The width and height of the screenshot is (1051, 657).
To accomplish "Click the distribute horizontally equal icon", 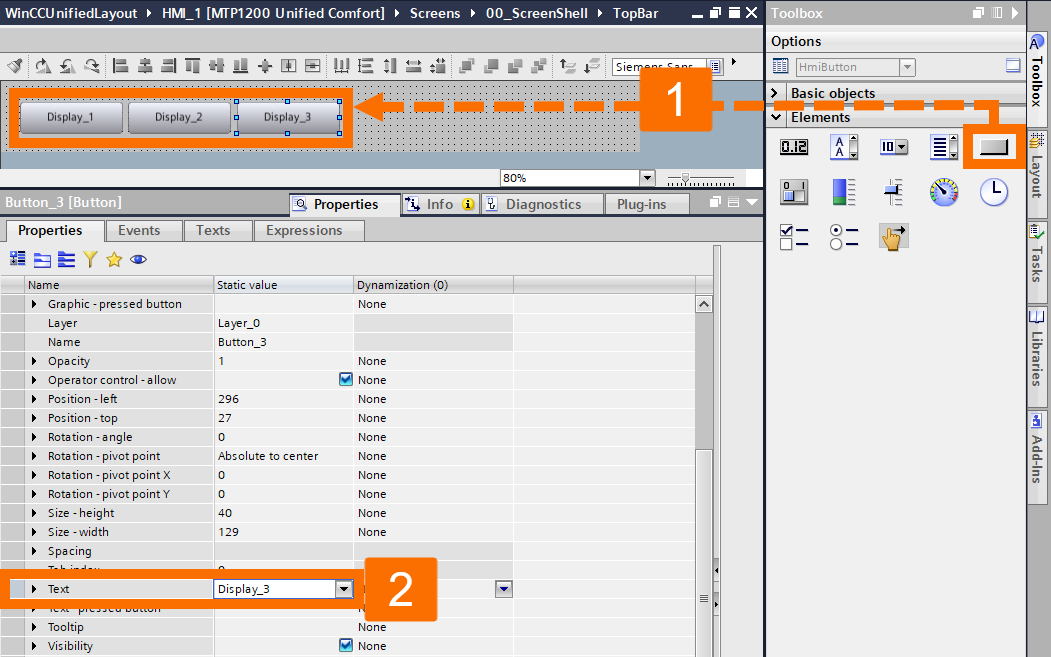I will pos(341,66).
